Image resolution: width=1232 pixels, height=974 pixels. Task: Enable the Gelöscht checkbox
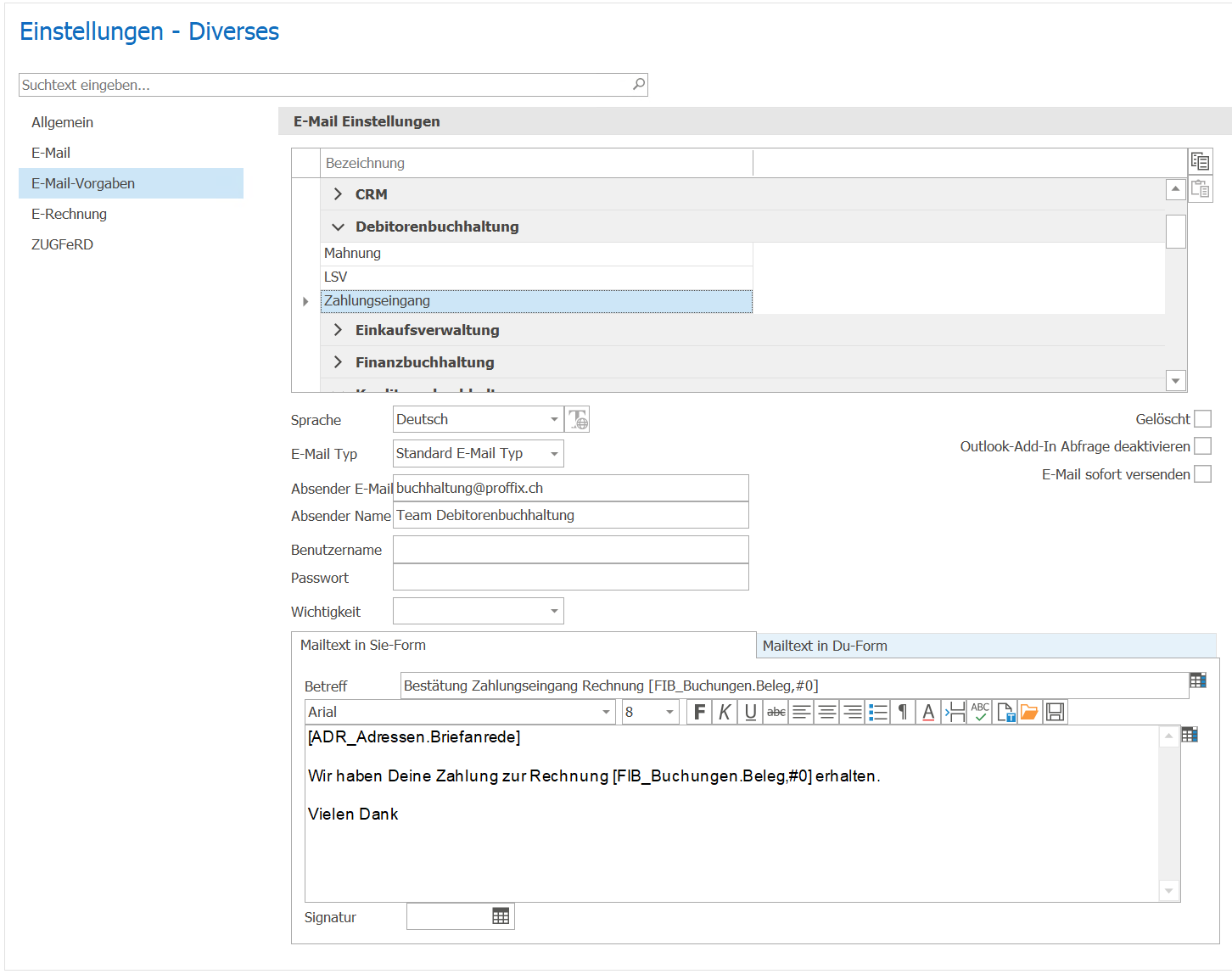(x=1202, y=419)
